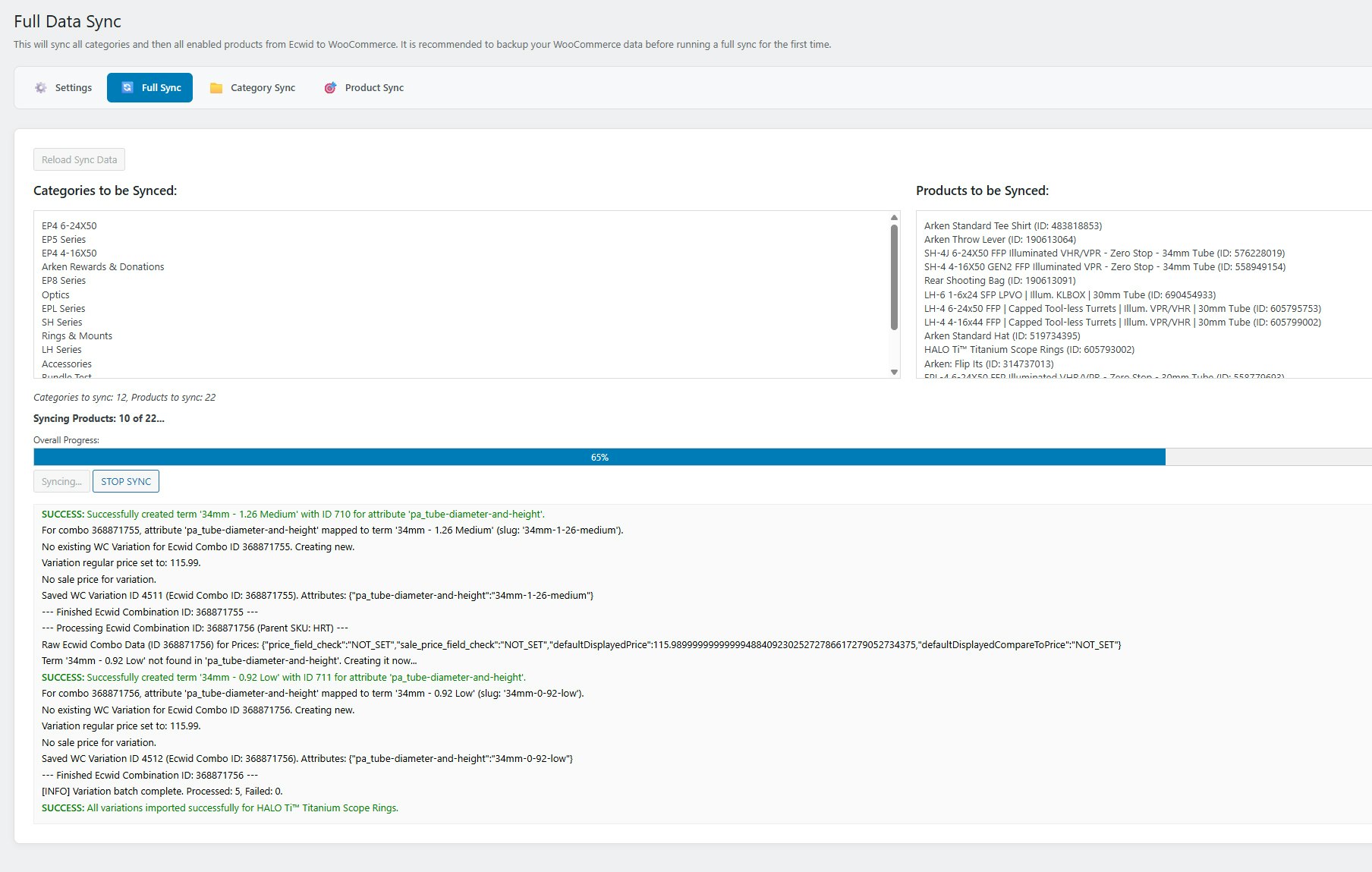Click the 'Categories to be Synced:' heading
This screenshot has width=1372, height=872.
click(x=105, y=190)
